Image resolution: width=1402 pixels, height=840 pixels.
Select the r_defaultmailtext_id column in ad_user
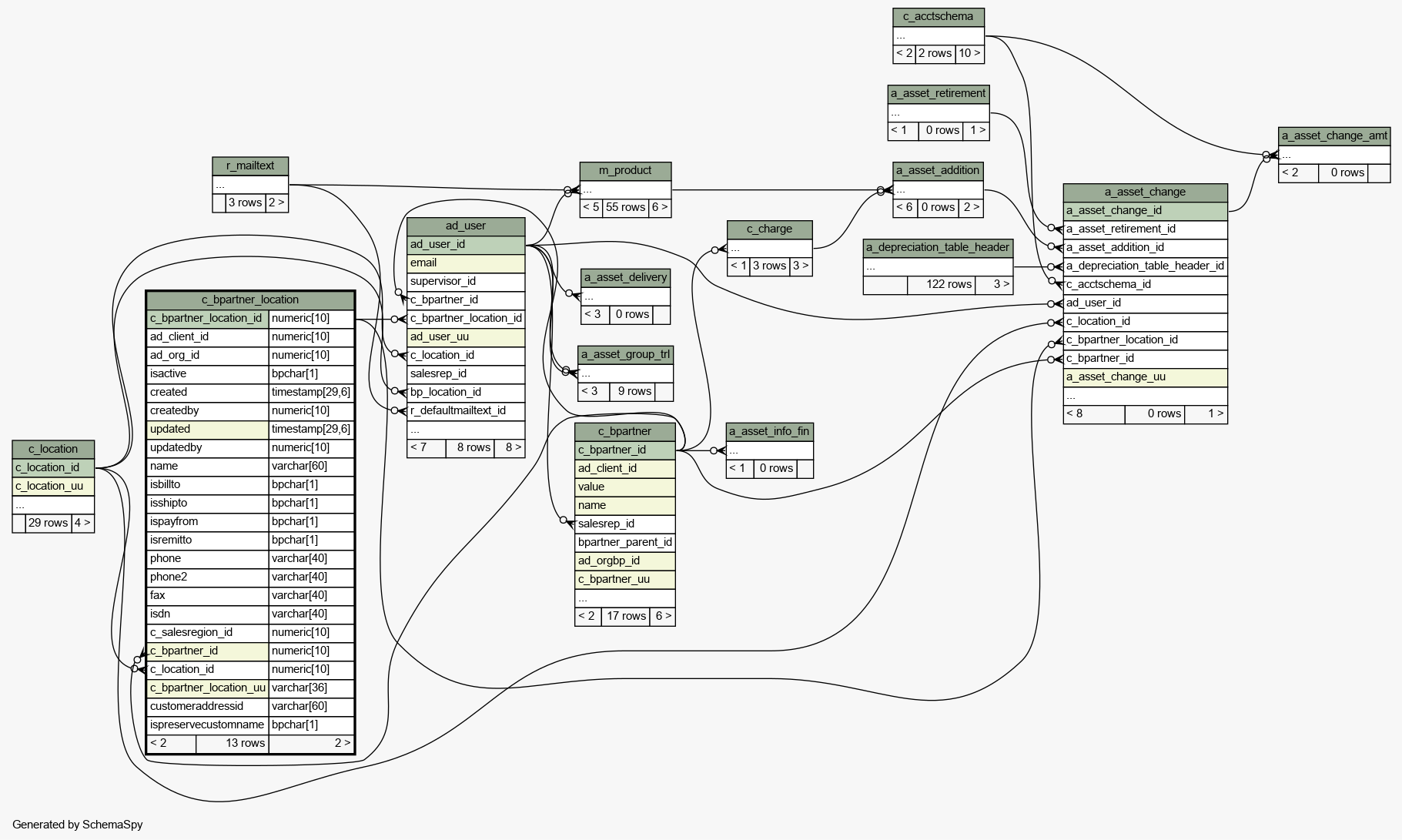(x=466, y=411)
